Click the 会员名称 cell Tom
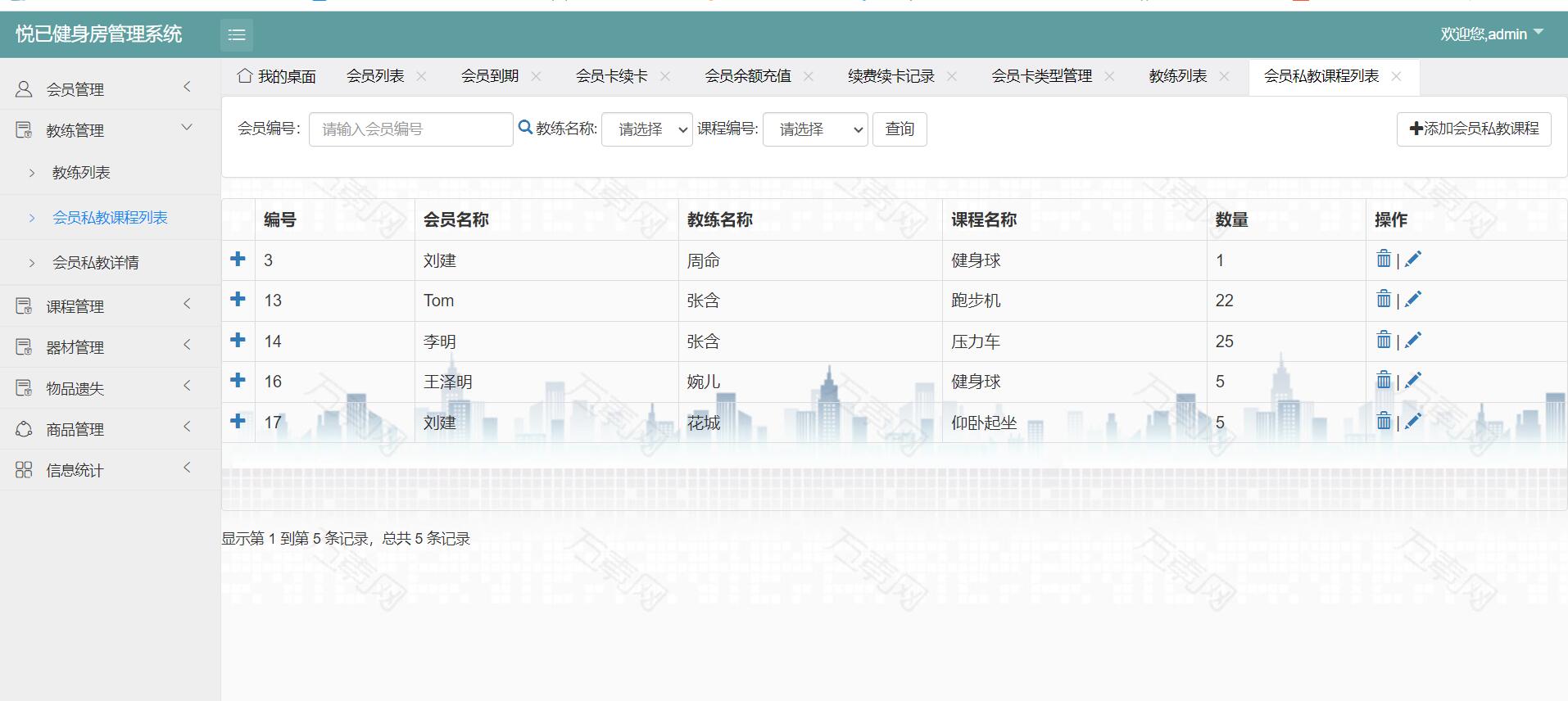The width and height of the screenshot is (1568, 728). point(439,301)
